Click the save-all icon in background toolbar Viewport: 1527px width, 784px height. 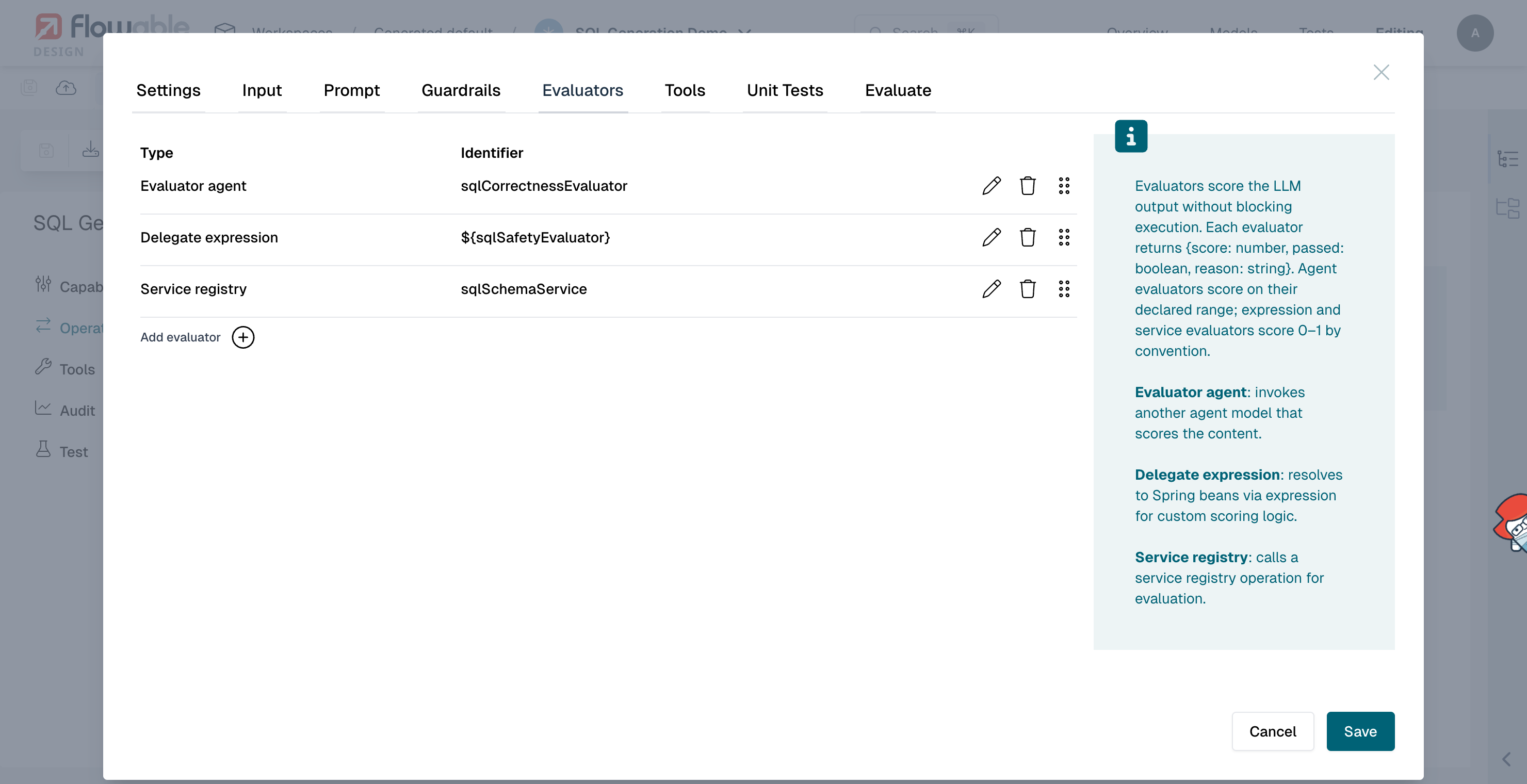coord(29,88)
